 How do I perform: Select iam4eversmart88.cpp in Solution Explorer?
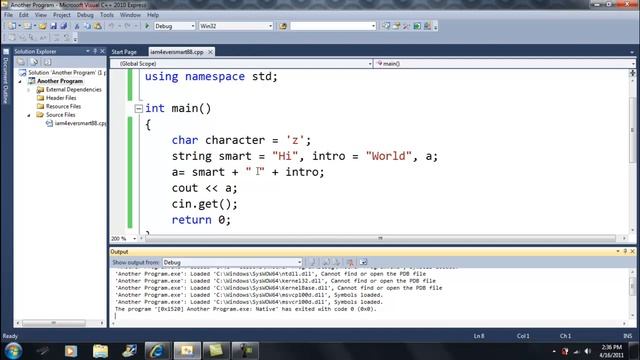[x=76, y=123]
